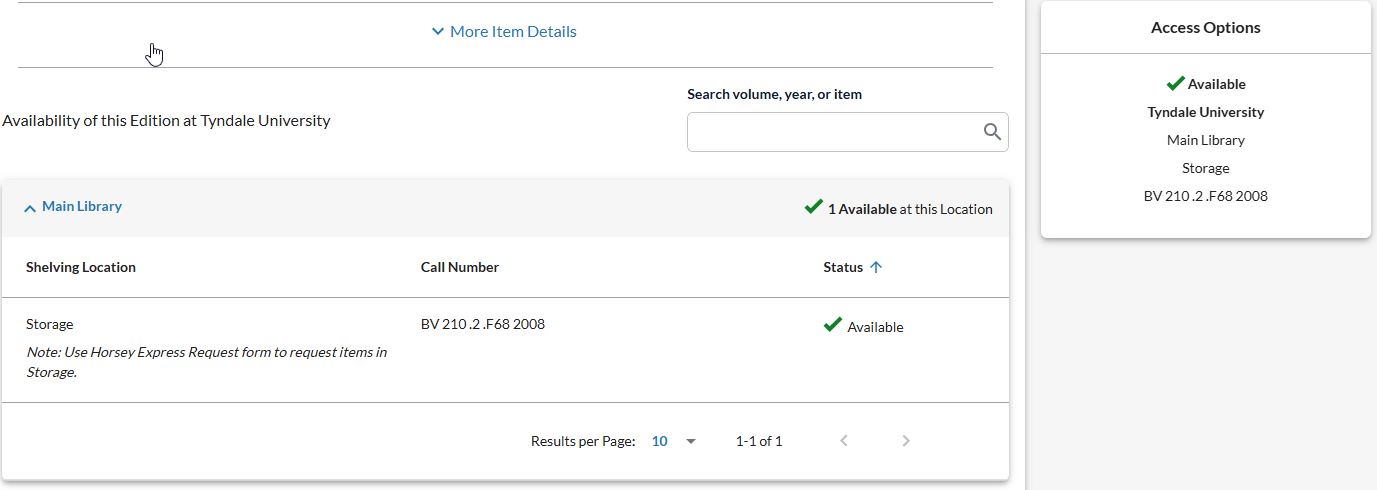Go to next results page
This screenshot has height=490, width=1377.
pyautogui.click(x=906, y=441)
